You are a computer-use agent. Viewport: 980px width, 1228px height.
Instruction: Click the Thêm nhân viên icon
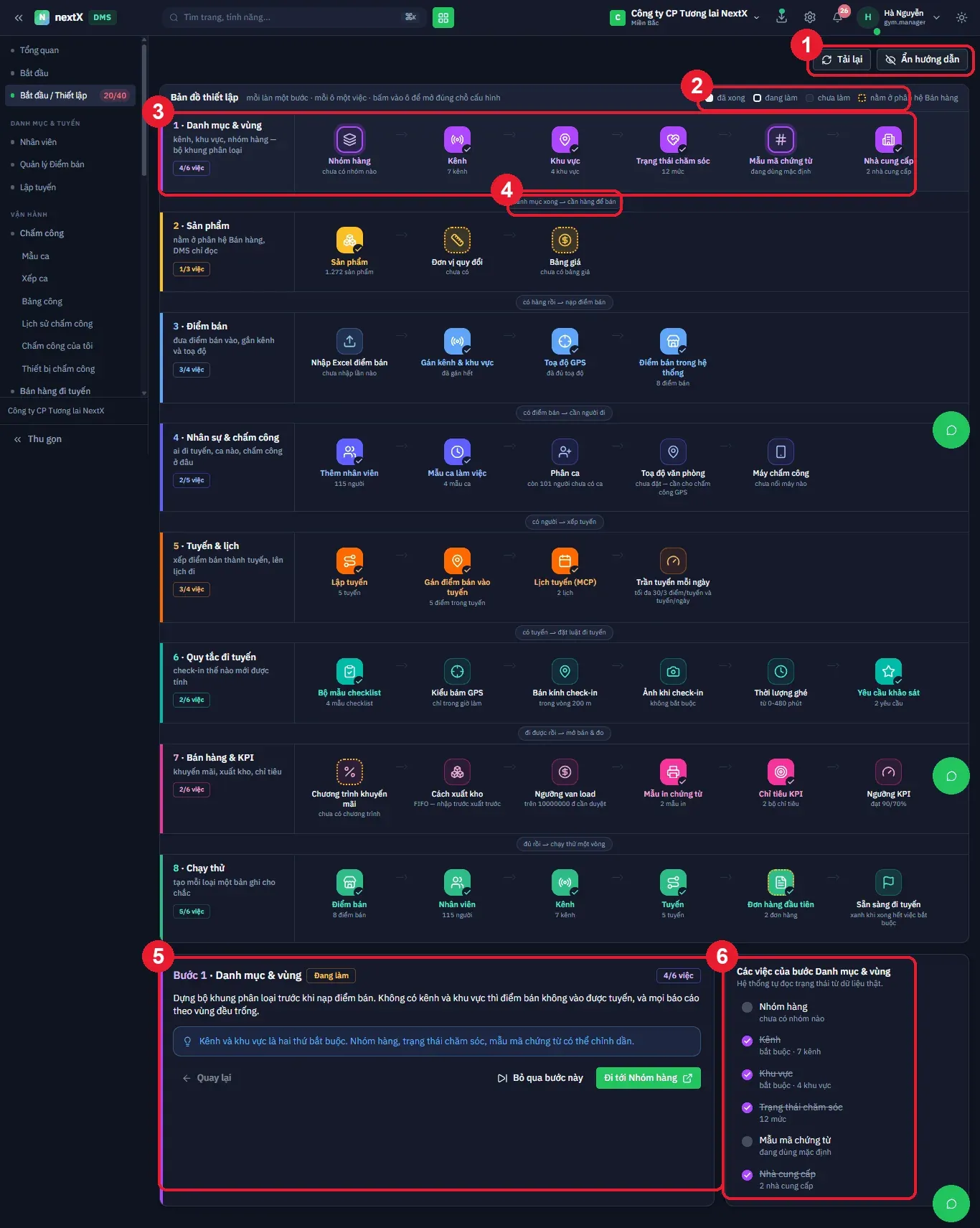coord(349,451)
